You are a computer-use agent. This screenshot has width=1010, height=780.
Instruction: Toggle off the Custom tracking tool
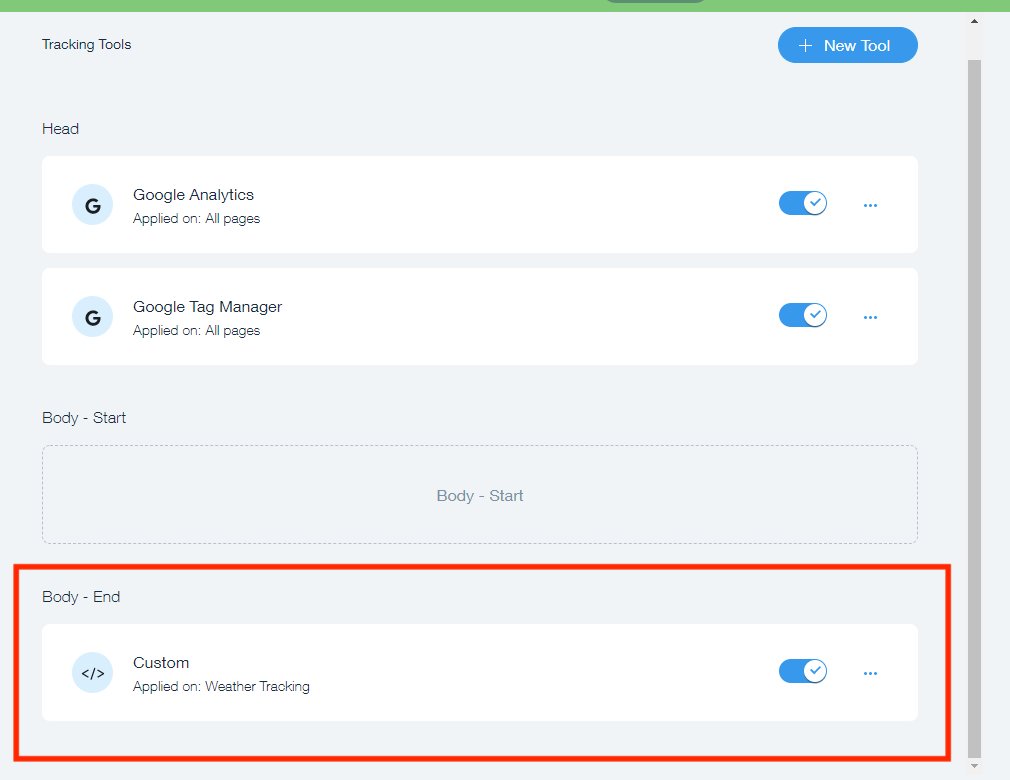802,671
